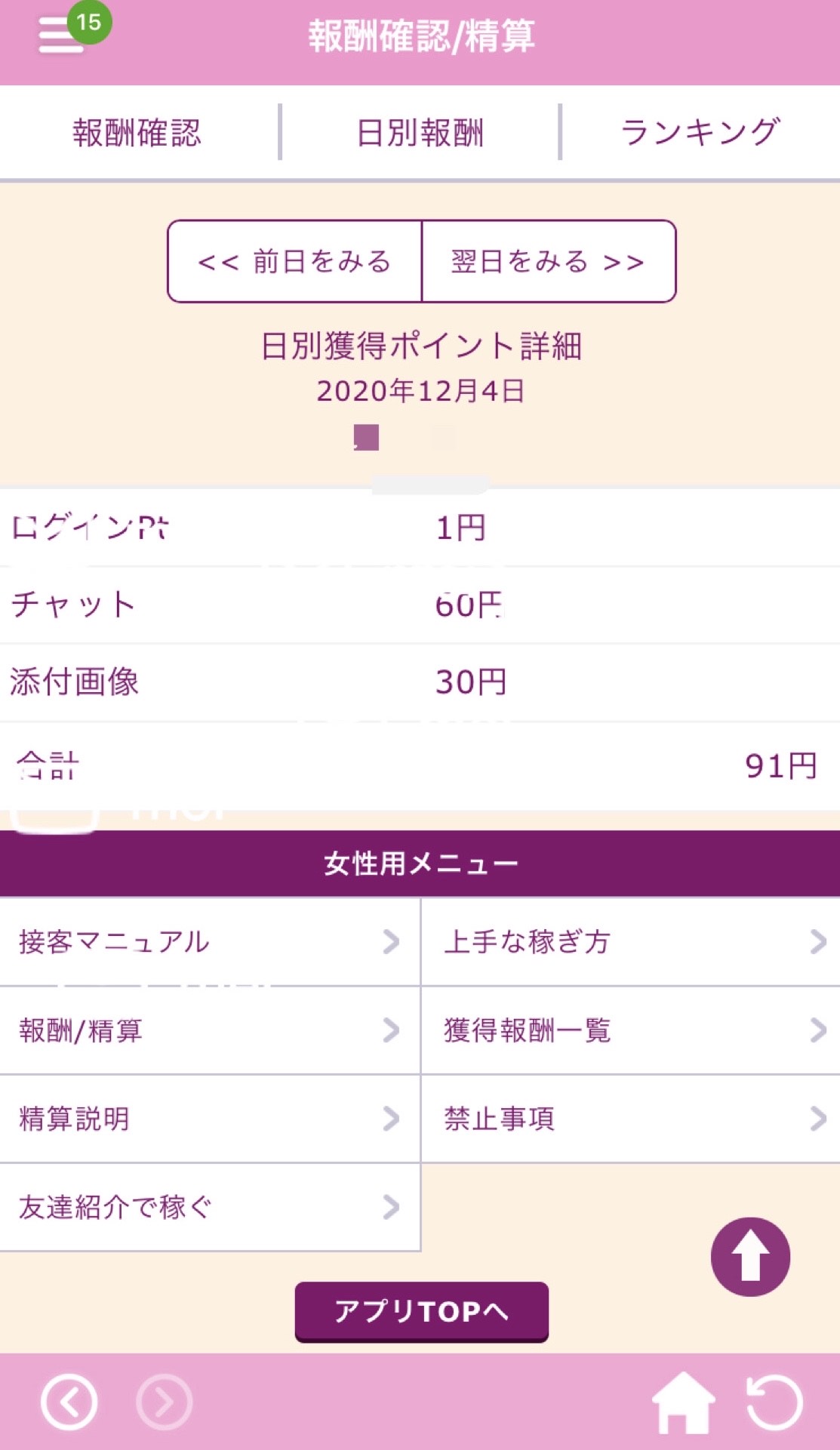Go back using bottom back arrow
Screen dimensions: 840x1450
coord(69,1402)
